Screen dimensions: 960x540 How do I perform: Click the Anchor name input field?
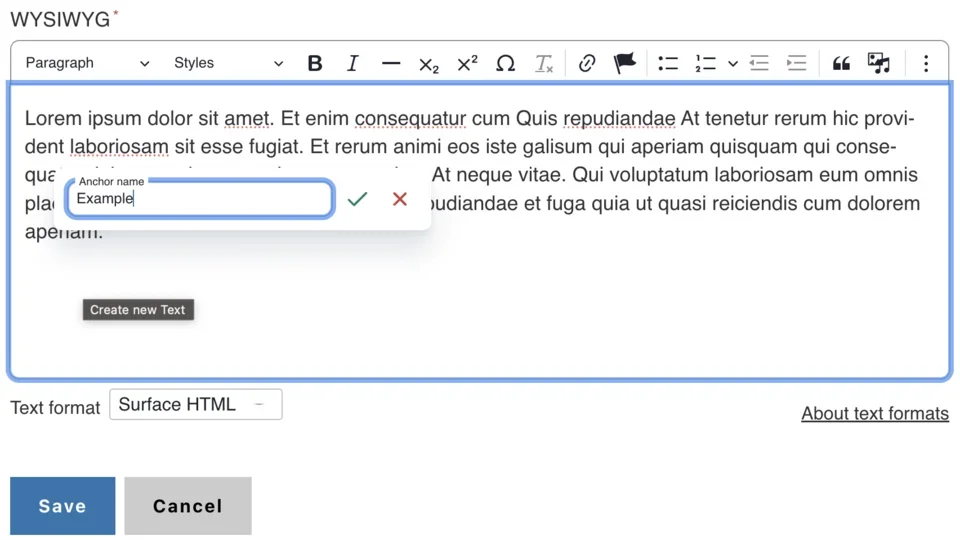(200, 199)
